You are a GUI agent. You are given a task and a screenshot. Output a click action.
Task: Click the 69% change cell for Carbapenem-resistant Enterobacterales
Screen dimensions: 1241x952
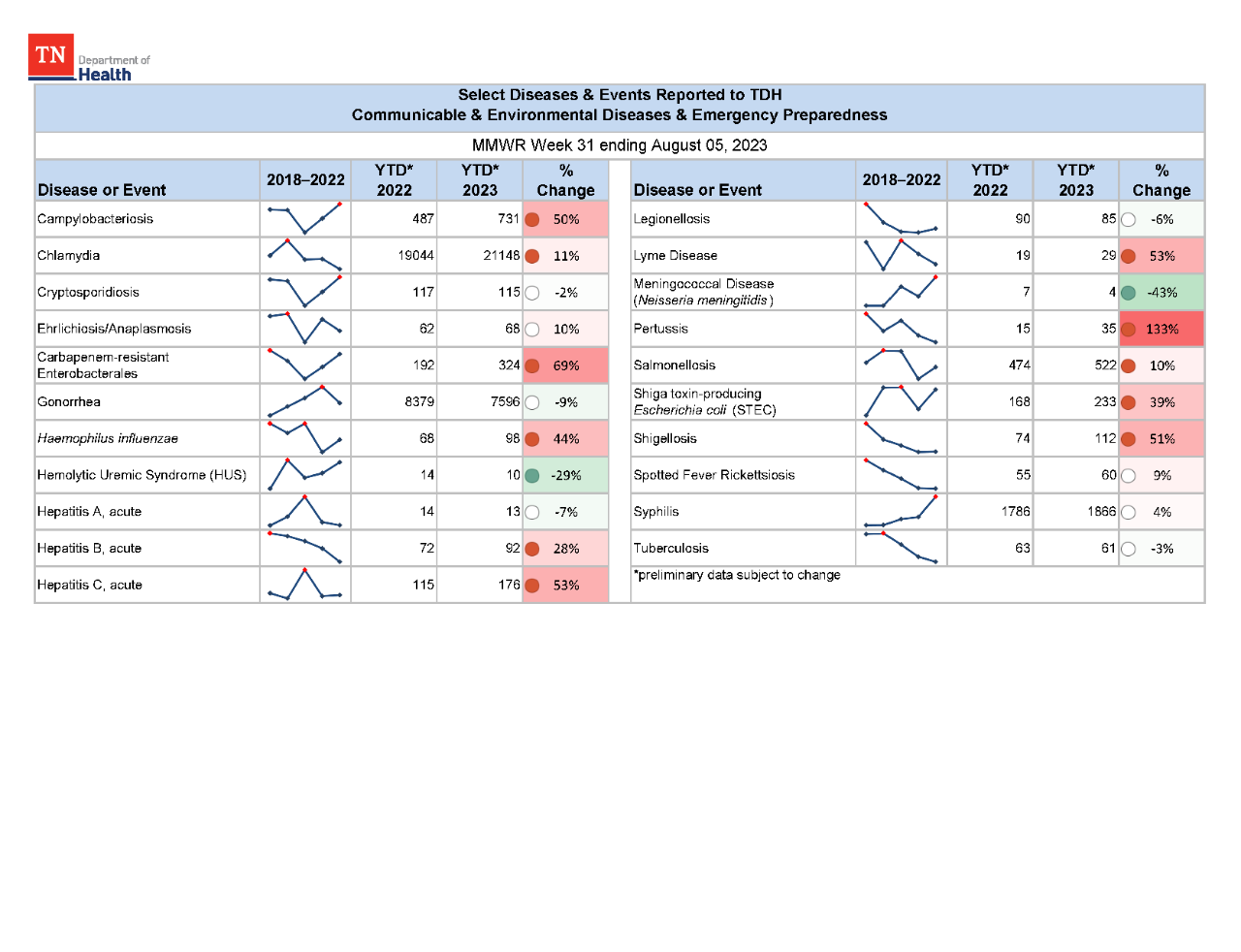click(x=566, y=365)
